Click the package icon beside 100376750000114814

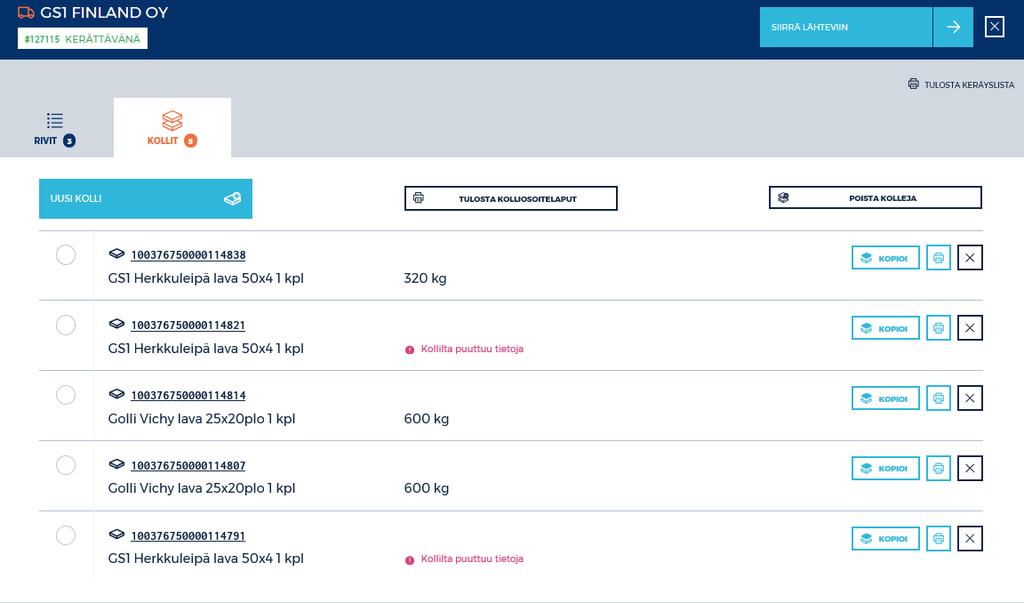point(116,394)
